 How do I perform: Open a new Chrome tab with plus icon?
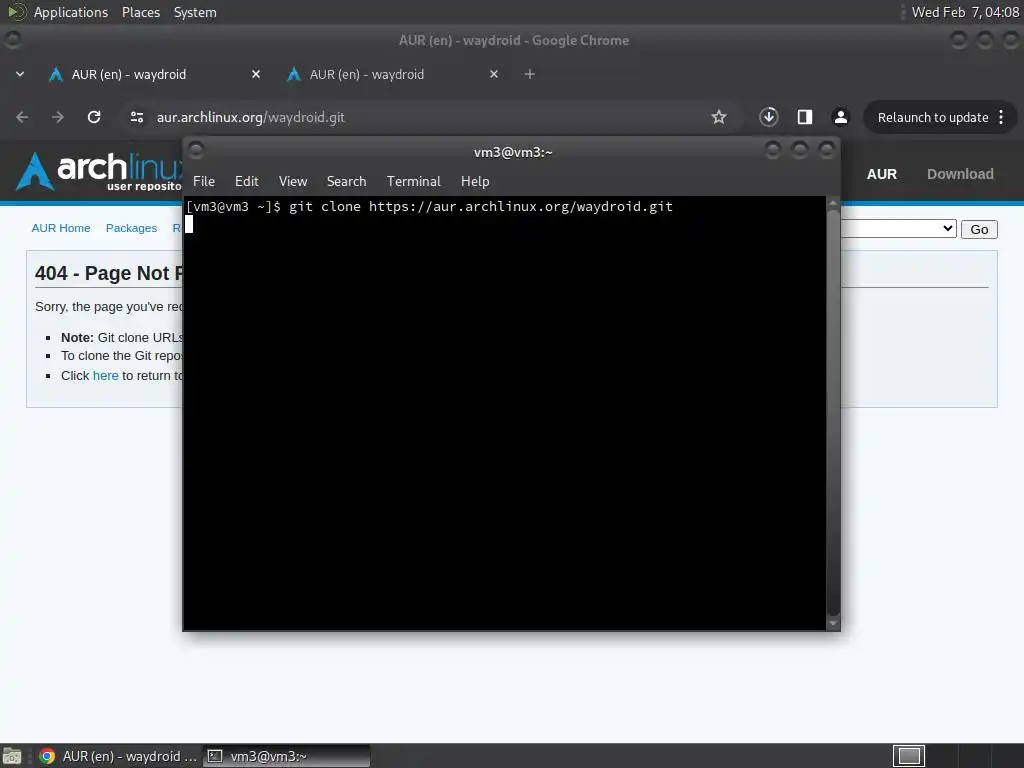click(530, 74)
